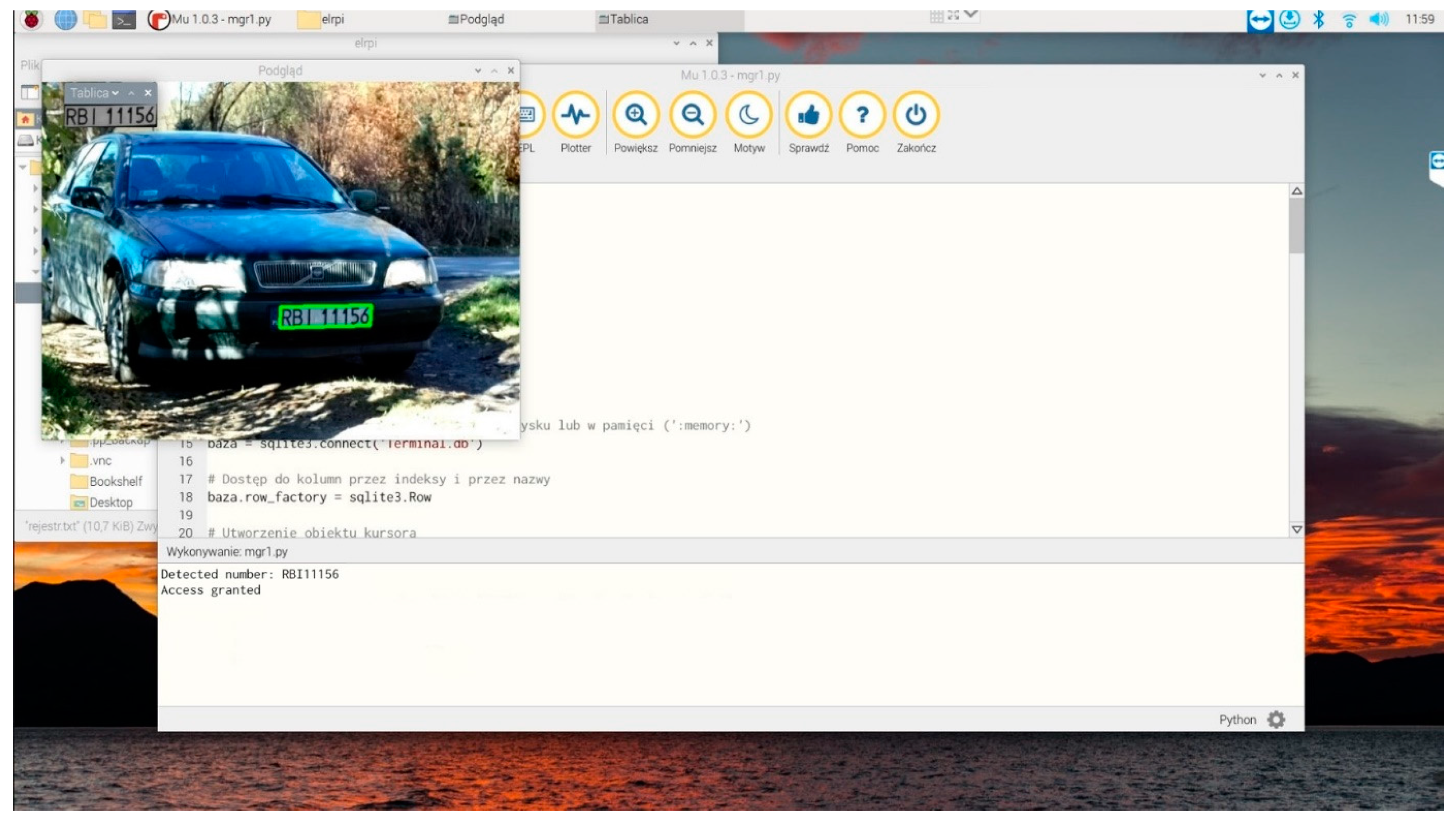1456x822 pixels.
Task: Open Mu settings with the gear icon
Action: pos(1277,719)
